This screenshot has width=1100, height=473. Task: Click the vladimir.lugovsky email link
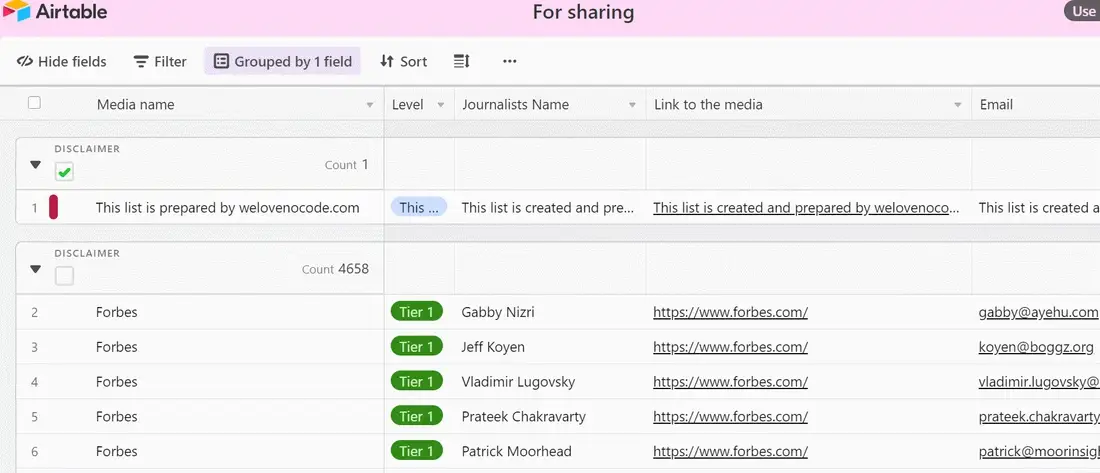(1039, 382)
